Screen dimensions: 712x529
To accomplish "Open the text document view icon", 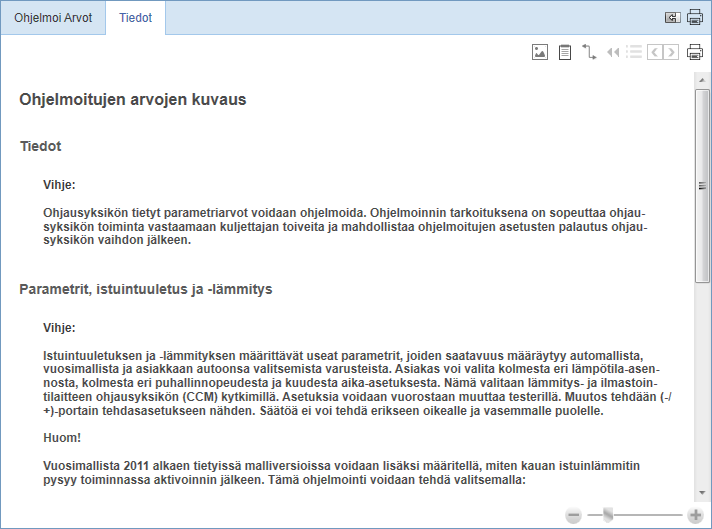I will click(564, 52).
